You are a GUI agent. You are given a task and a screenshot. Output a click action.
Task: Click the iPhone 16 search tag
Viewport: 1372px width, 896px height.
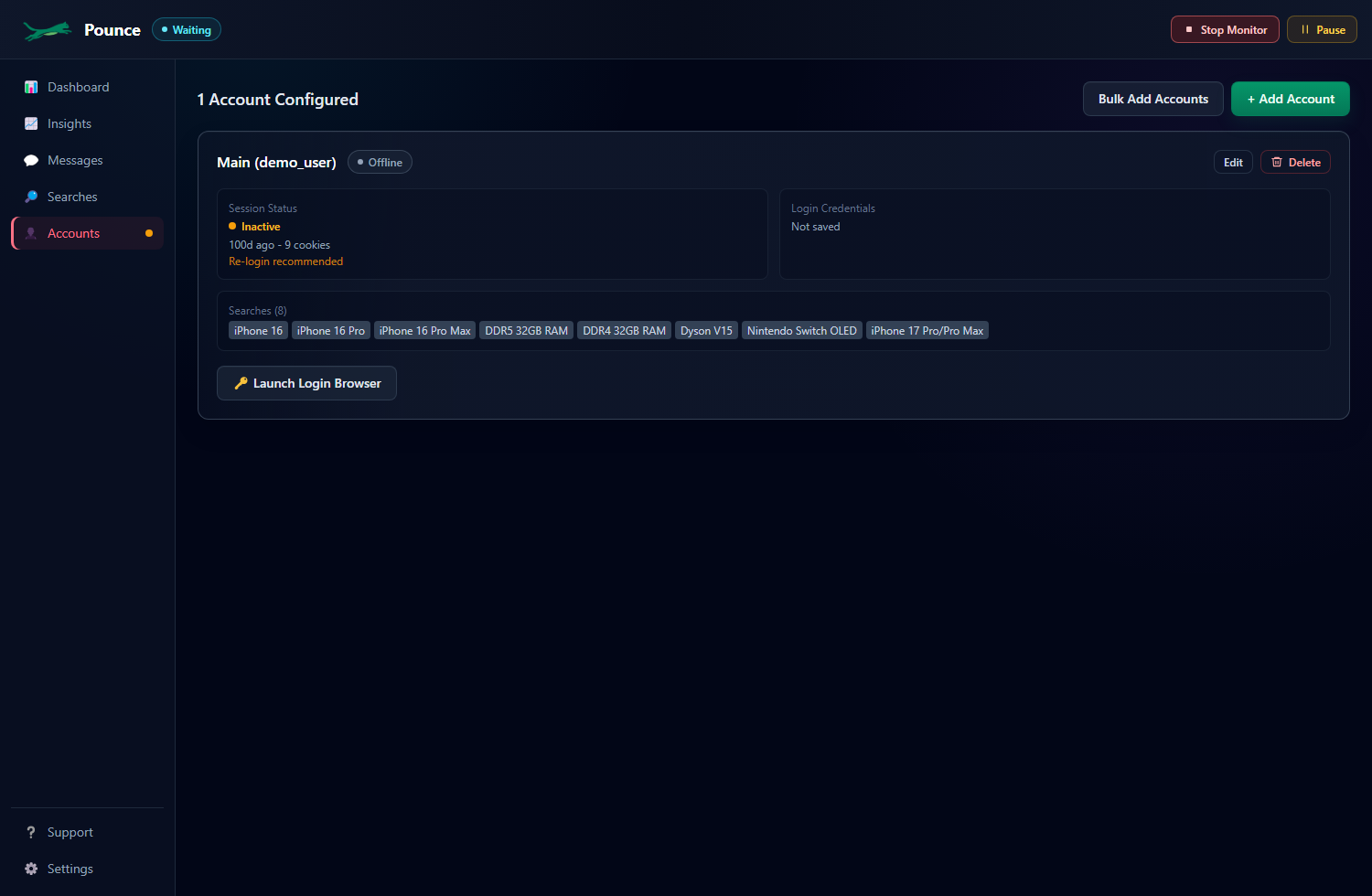258,330
